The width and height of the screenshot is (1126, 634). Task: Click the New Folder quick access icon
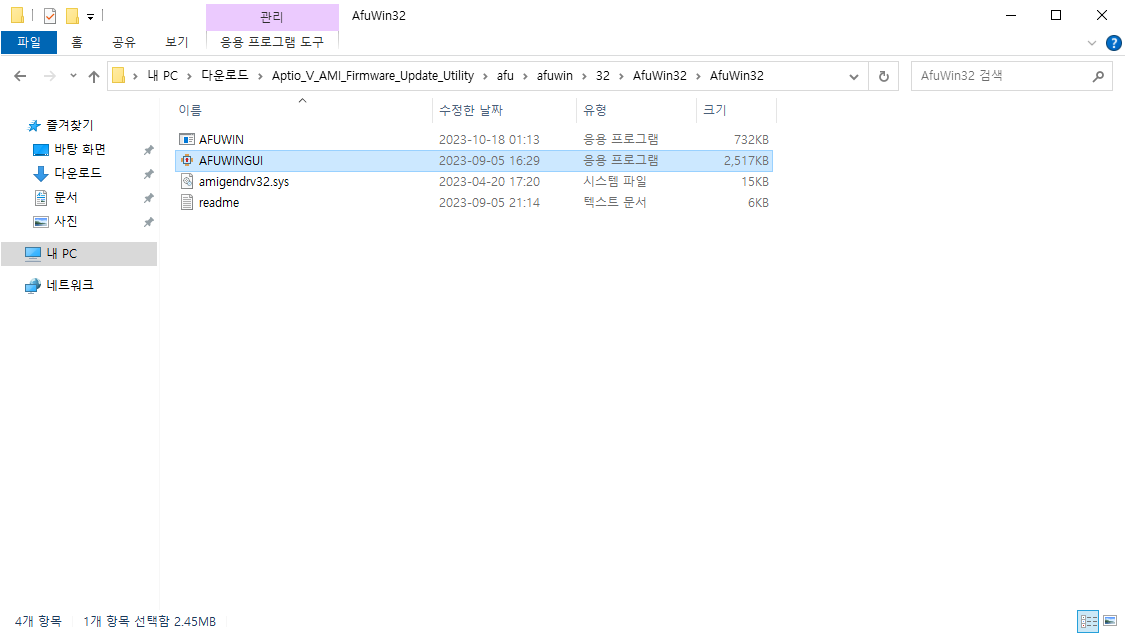[x=72, y=15]
